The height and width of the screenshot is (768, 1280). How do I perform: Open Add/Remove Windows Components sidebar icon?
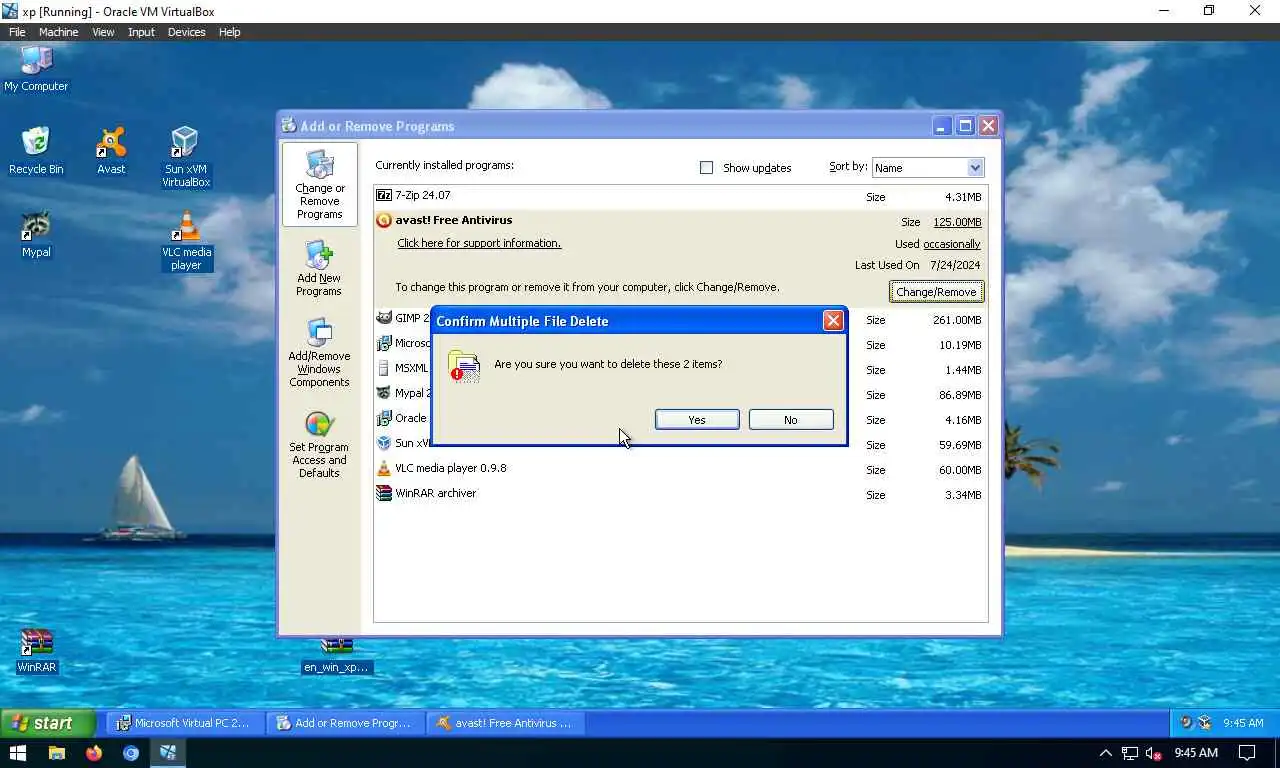319,353
